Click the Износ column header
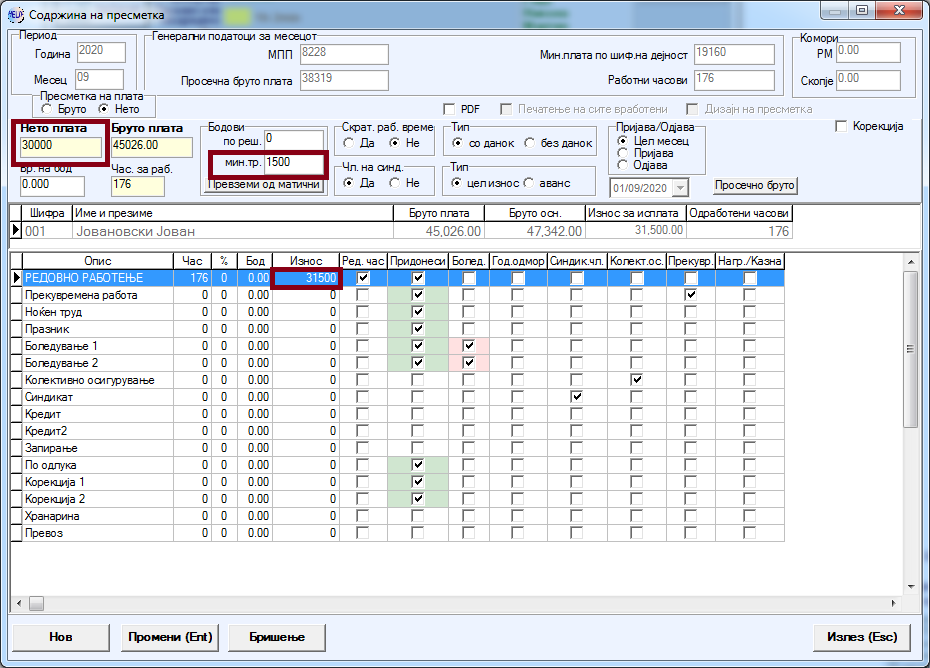Viewport: 930px width, 668px height. click(x=306, y=261)
